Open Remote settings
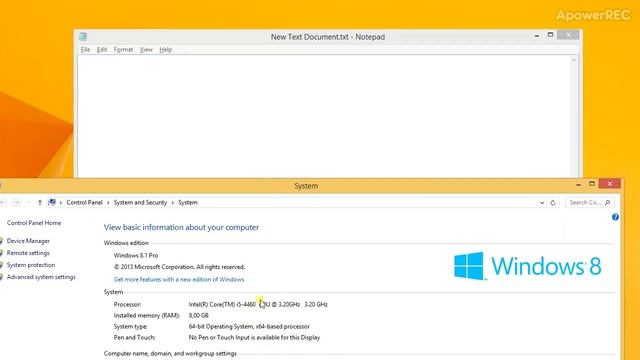640x360 pixels. tap(28, 253)
